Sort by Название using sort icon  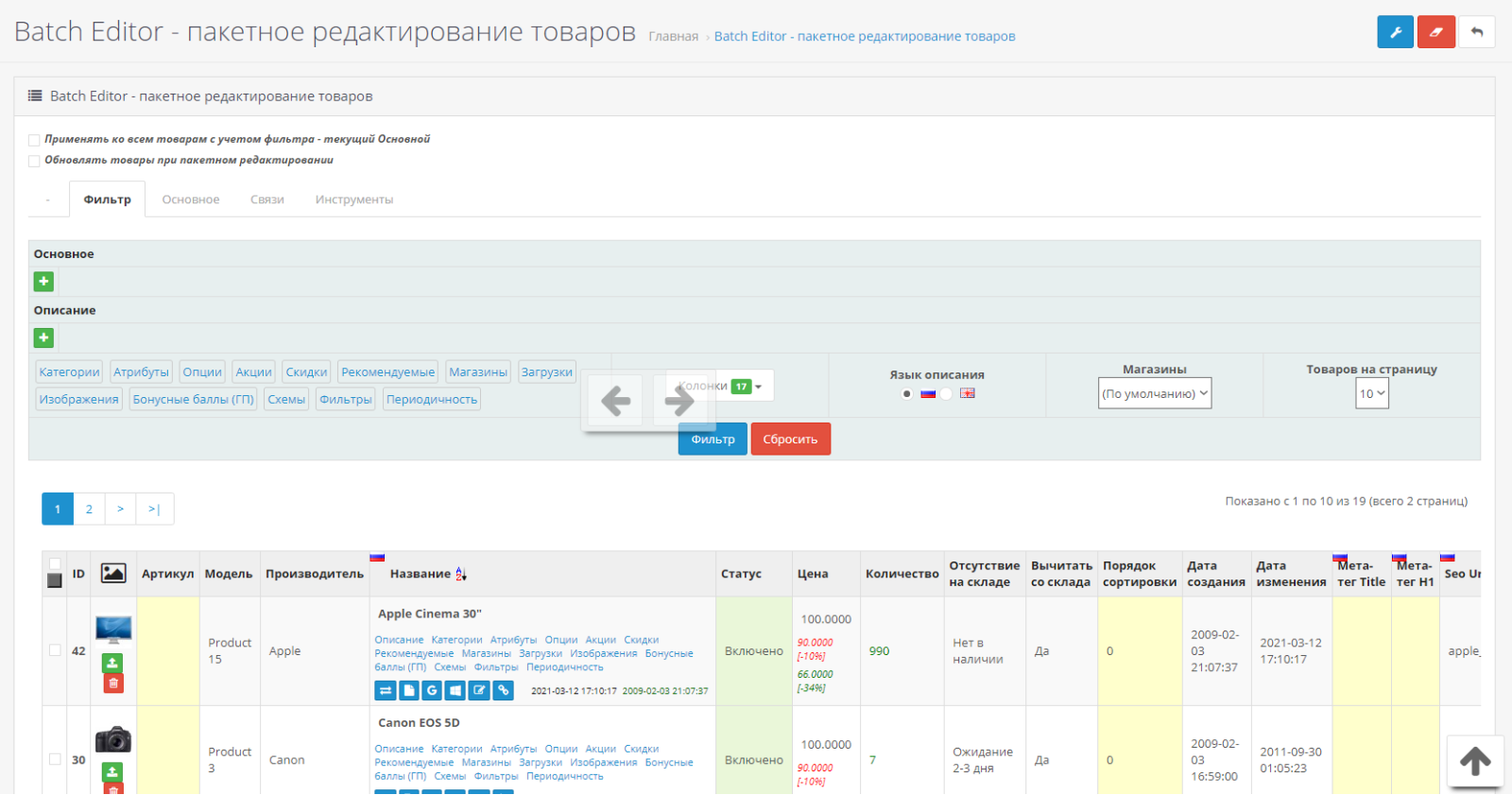(x=461, y=574)
